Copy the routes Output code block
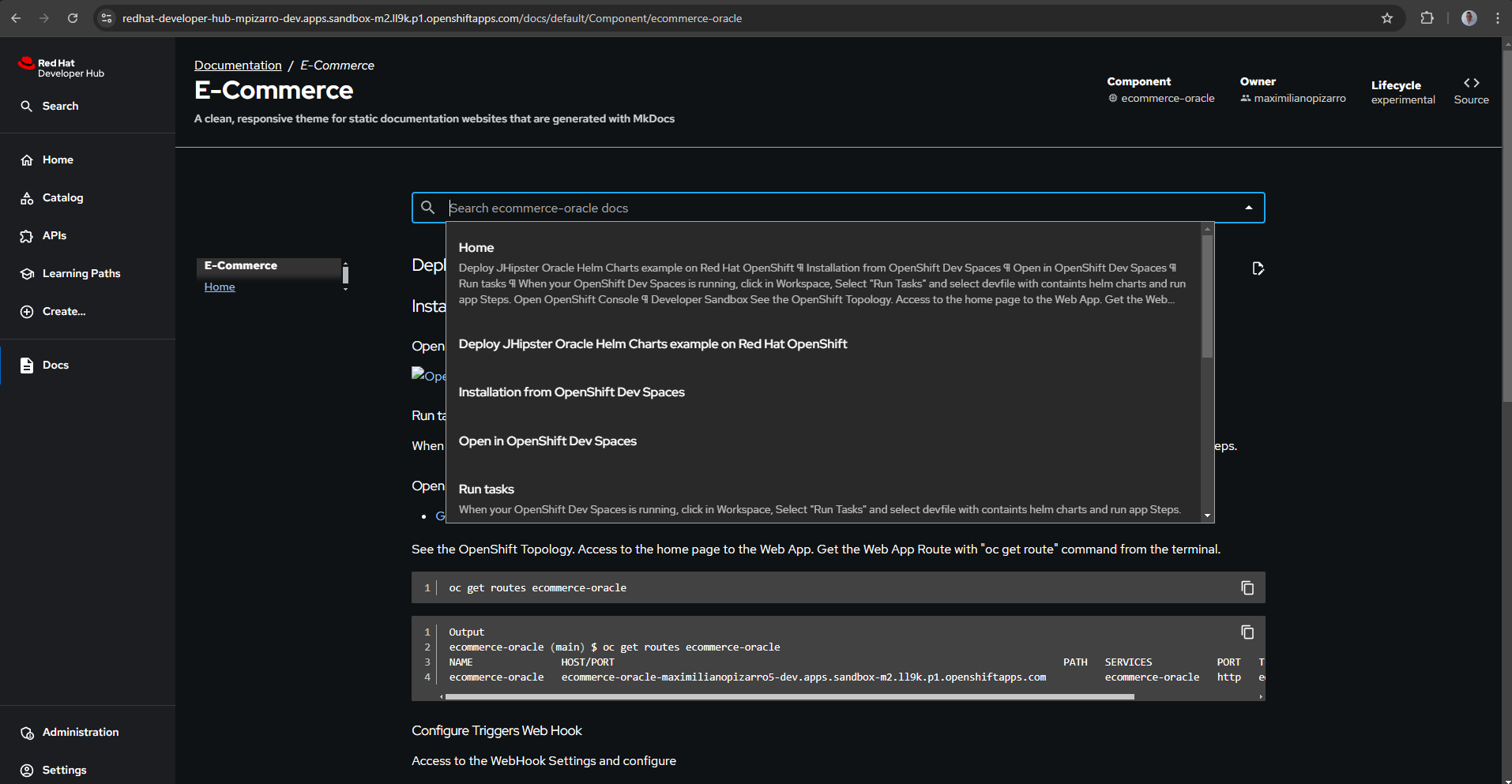The width and height of the screenshot is (1512, 784). (1247, 632)
